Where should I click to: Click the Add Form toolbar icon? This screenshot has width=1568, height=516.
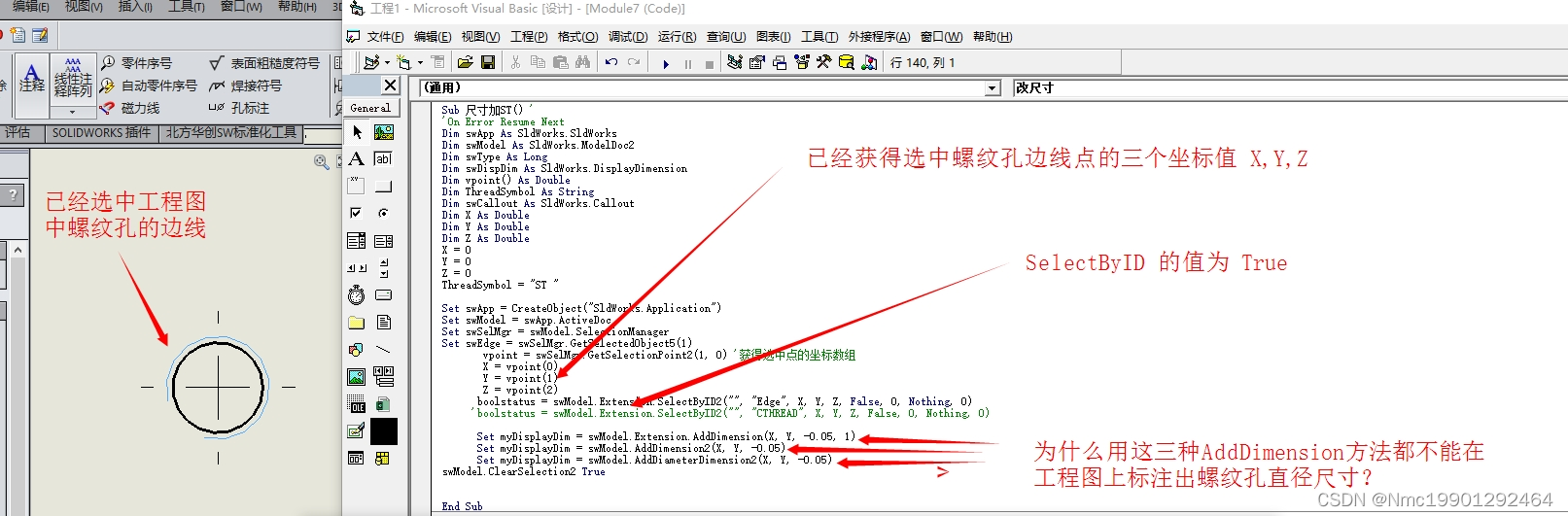pyautogui.click(x=403, y=62)
